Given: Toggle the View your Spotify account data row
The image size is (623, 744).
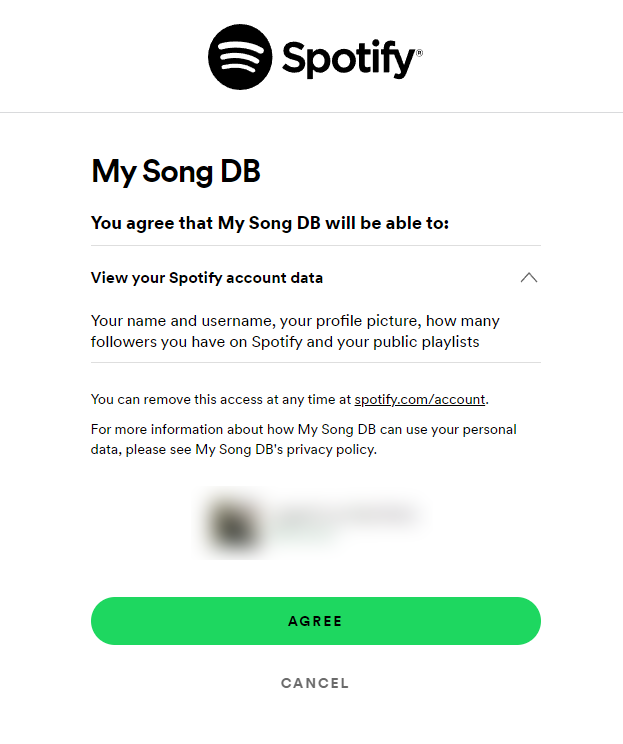Looking at the screenshot, I should [316, 278].
